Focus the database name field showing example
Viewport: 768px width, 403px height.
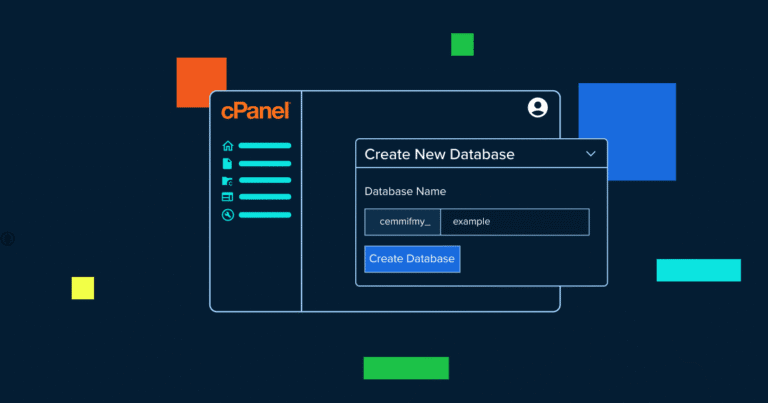click(515, 222)
